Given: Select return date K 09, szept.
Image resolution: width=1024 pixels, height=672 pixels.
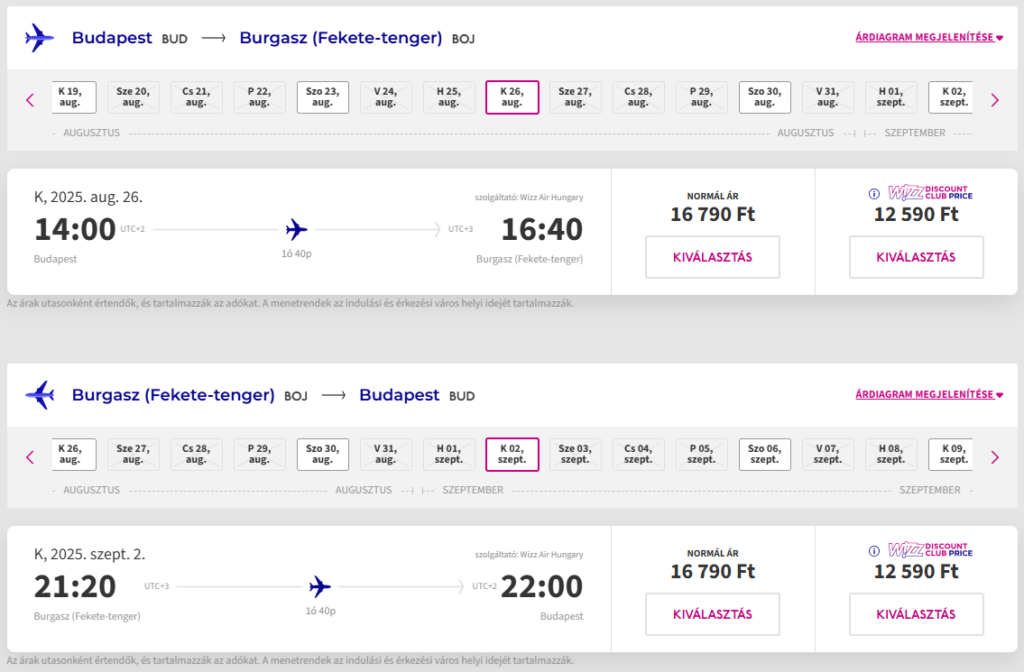Looking at the screenshot, I should pos(951,455).
